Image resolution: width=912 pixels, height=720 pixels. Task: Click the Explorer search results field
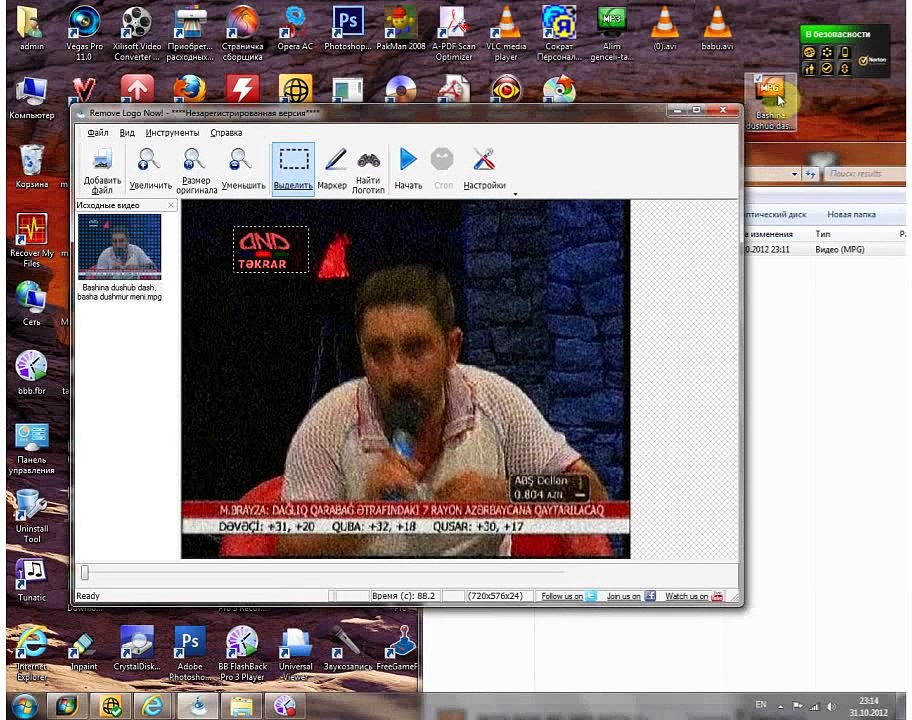(863, 173)
